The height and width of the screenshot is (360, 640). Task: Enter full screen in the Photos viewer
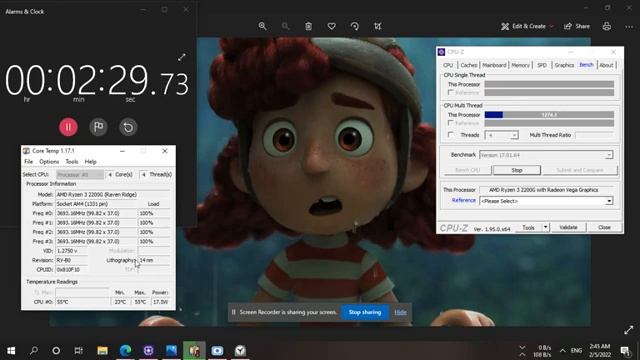pos(629,330)
